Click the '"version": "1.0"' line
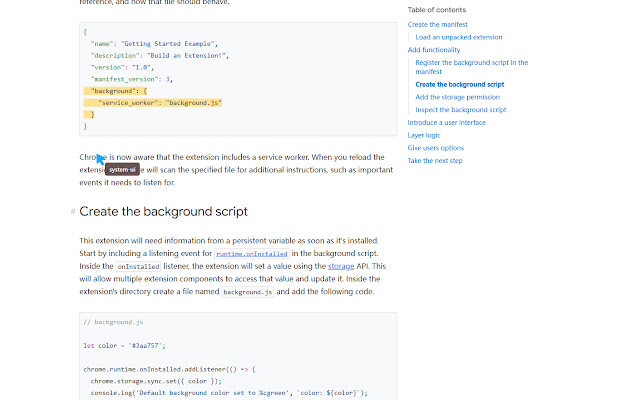The image size is (640, 400). pos(122,67)
